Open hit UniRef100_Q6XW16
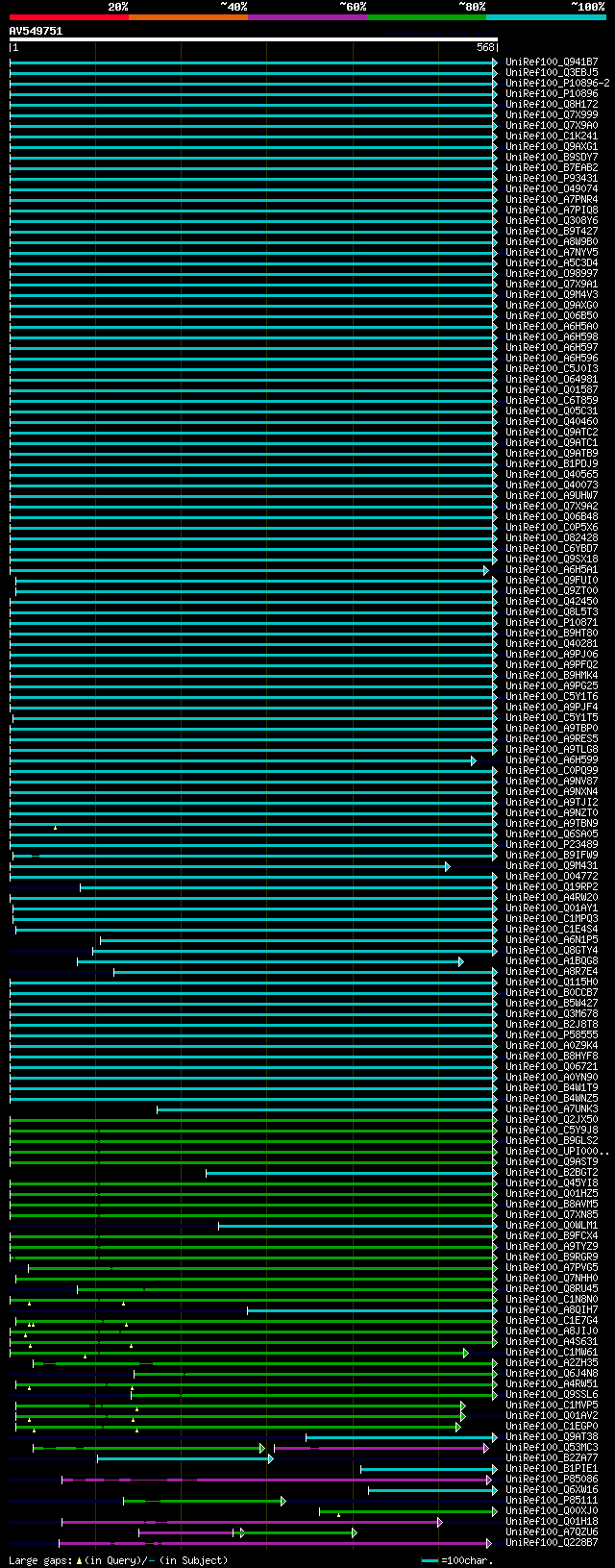The width and height of the screenshot is (615, 1568). (x=552, y=1489)
